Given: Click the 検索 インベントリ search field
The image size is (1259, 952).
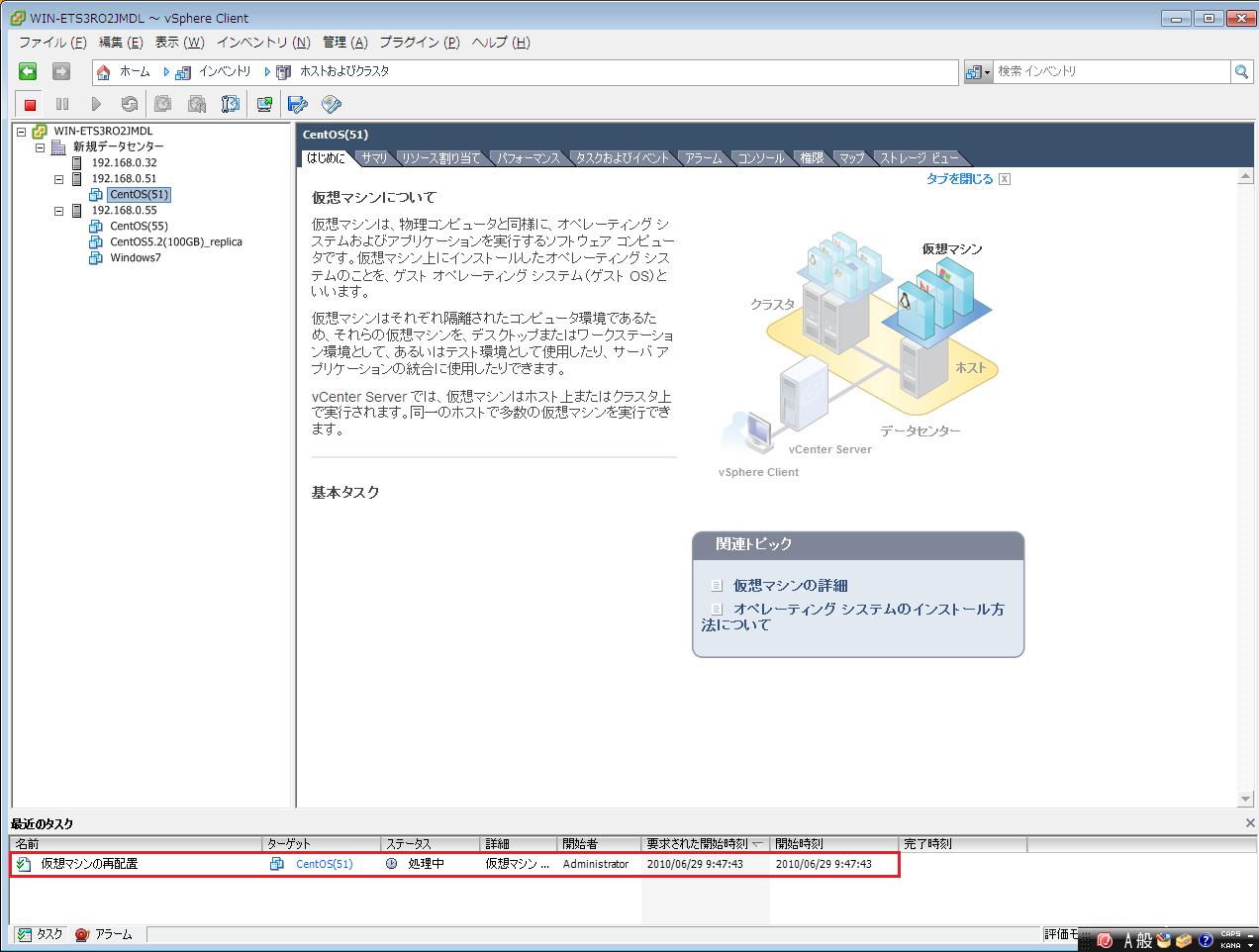Looking at the screenshot, I should pos(1112,71).
